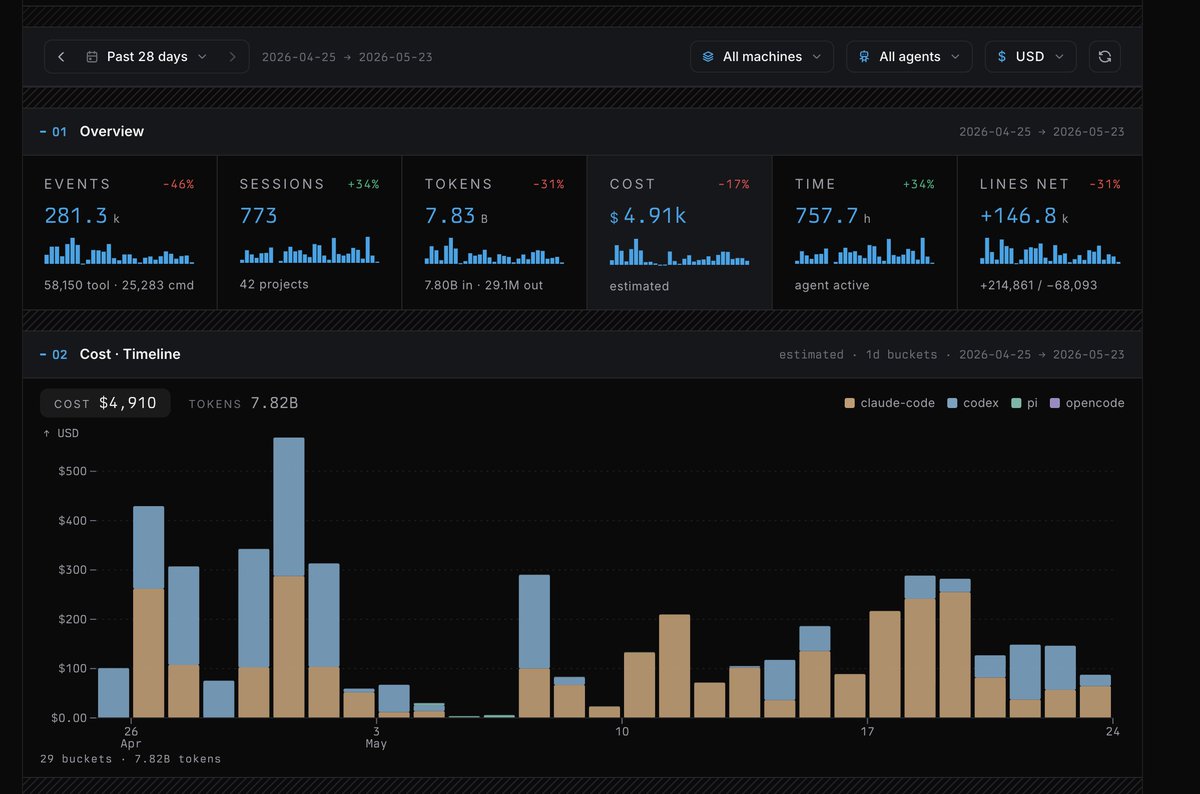
Task: Switch chart to TOKENS 7.82B view
Action: tap(243, 403)
